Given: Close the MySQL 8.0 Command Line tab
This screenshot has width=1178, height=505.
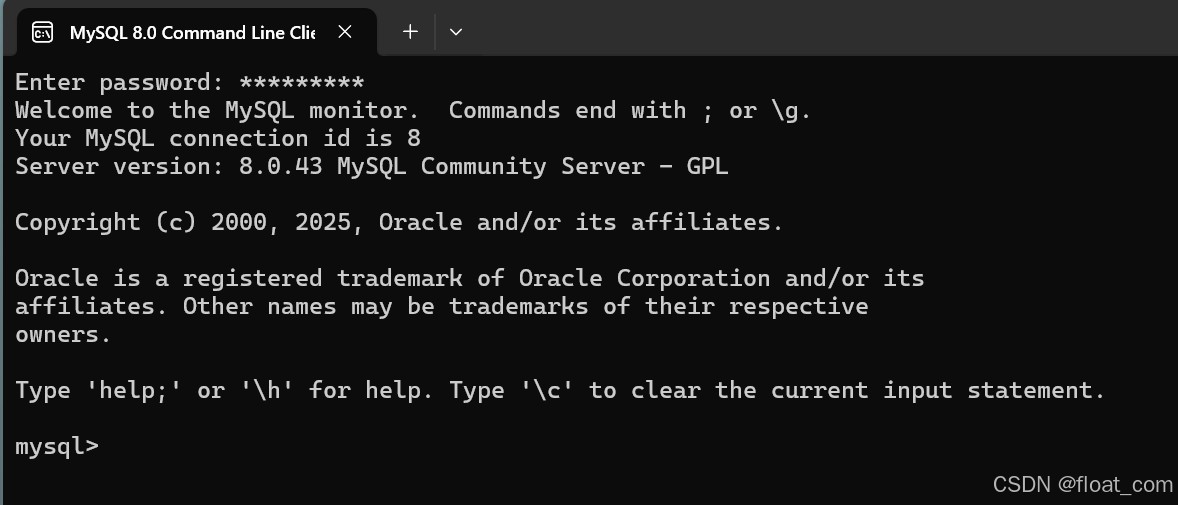Looking at the screenshot, I should pyautogui.click(x=345, y=32).
